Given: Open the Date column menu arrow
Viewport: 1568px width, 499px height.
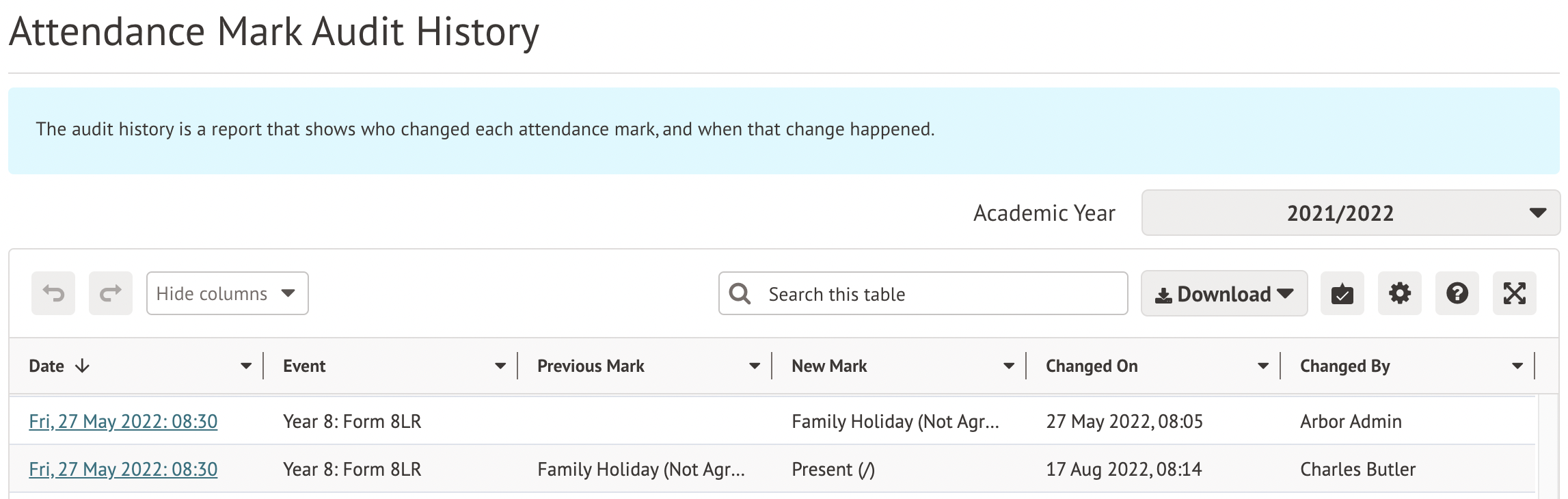Looking at the screenshot, I should click(x=246, y=366).
